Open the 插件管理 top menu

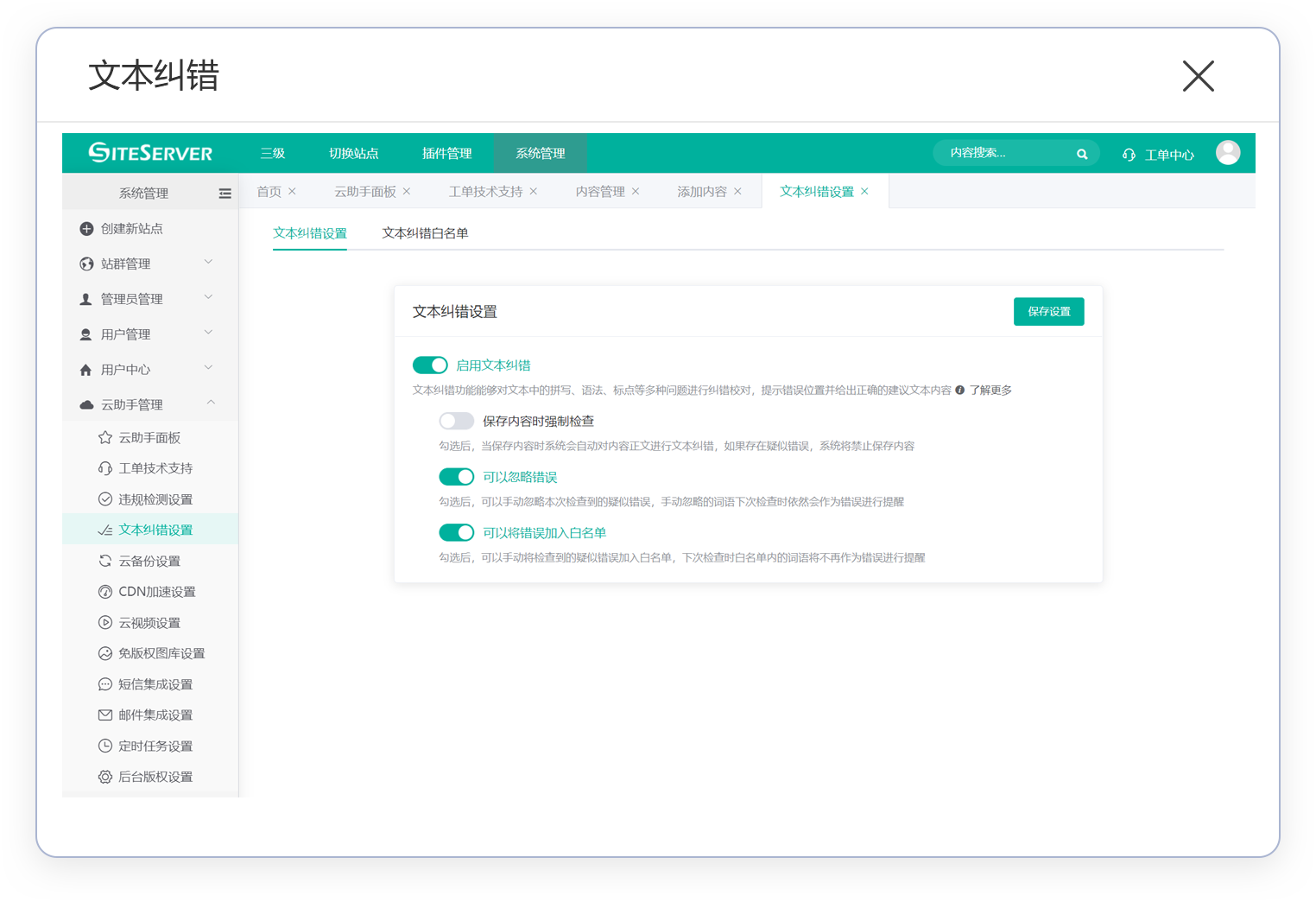446,154
